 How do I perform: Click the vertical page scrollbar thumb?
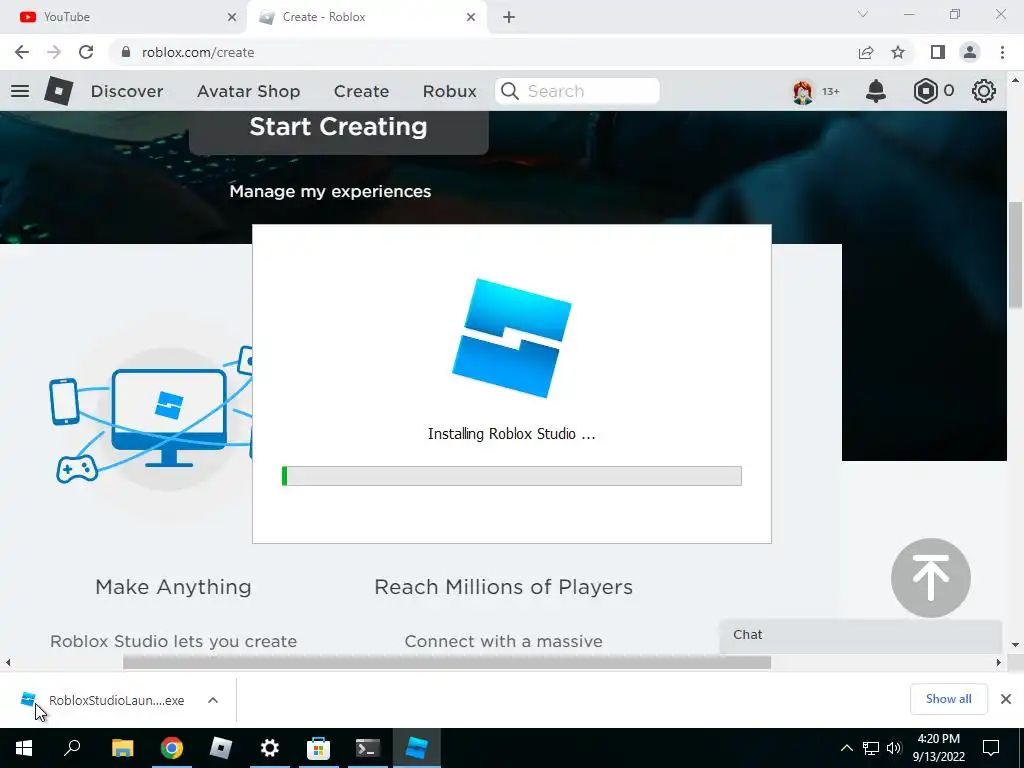tap(1016, 255)
